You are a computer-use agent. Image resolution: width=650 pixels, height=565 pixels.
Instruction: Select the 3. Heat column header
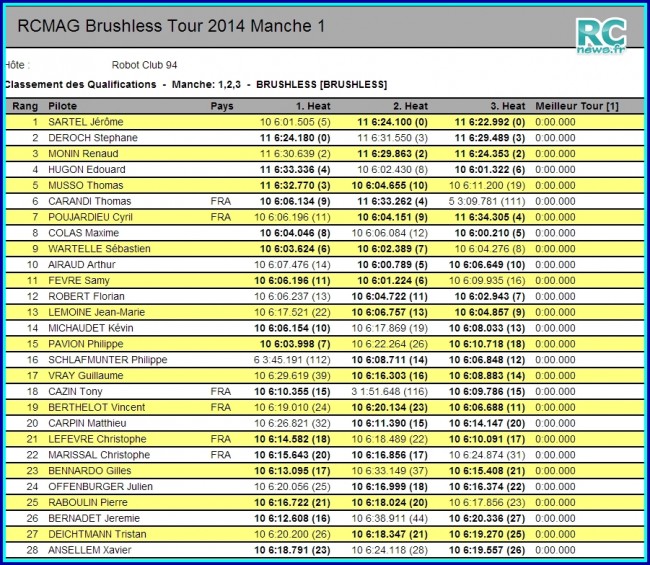(508, 106)
